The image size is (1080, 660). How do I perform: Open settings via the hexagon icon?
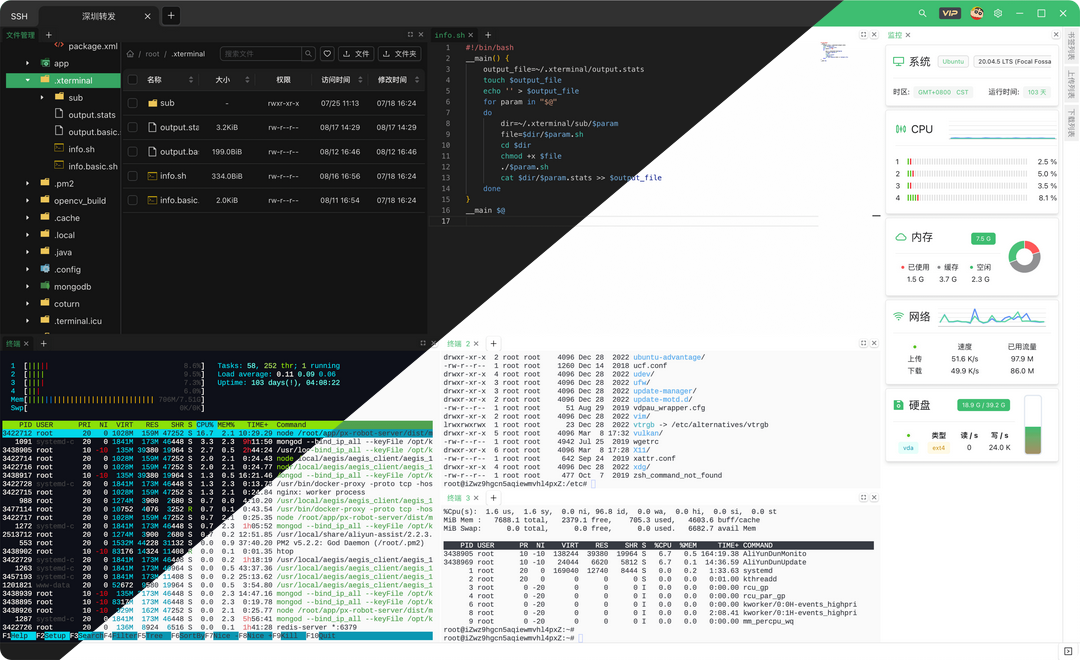997,13
